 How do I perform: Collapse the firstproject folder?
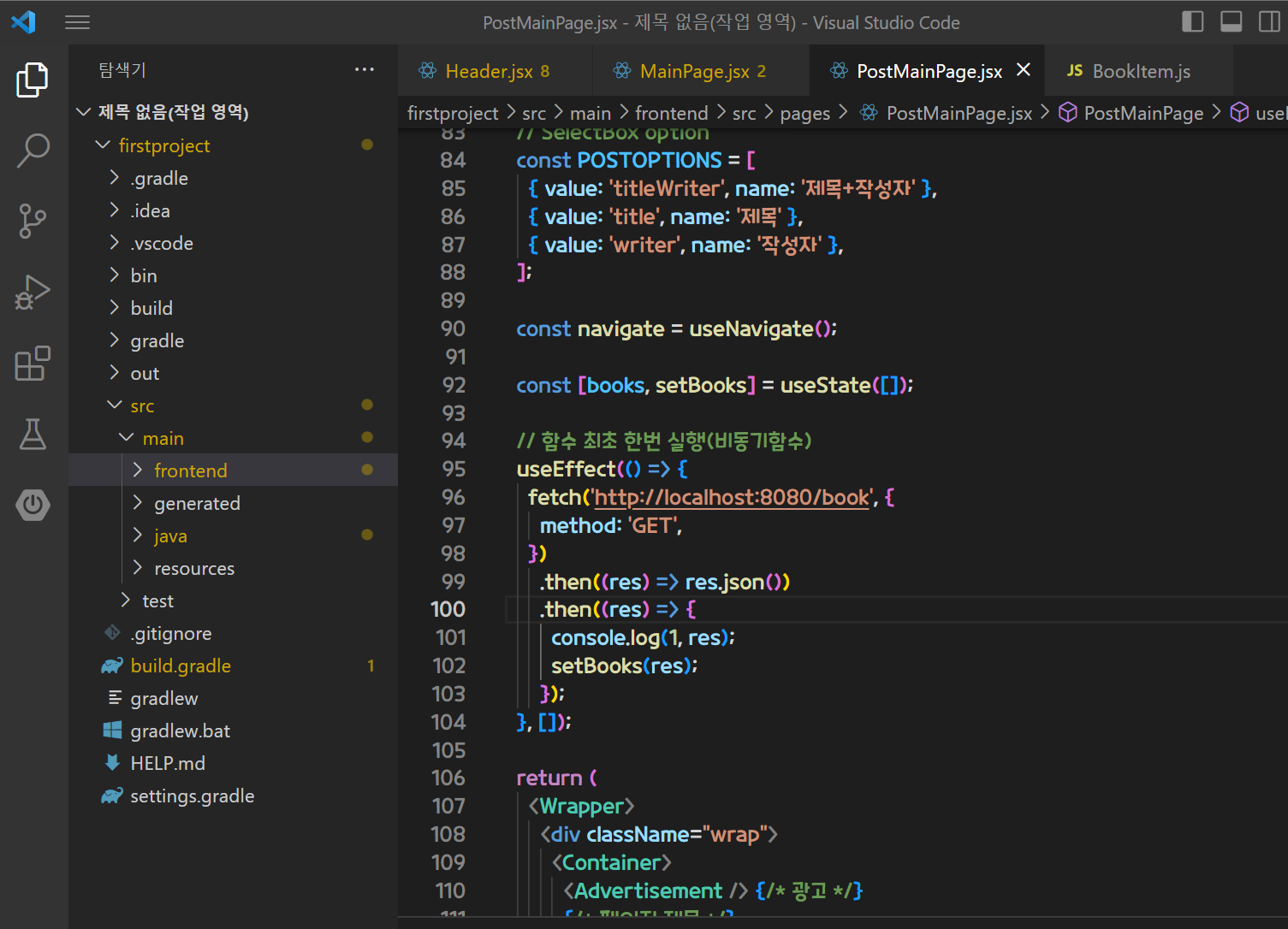(x=163, y=146)
